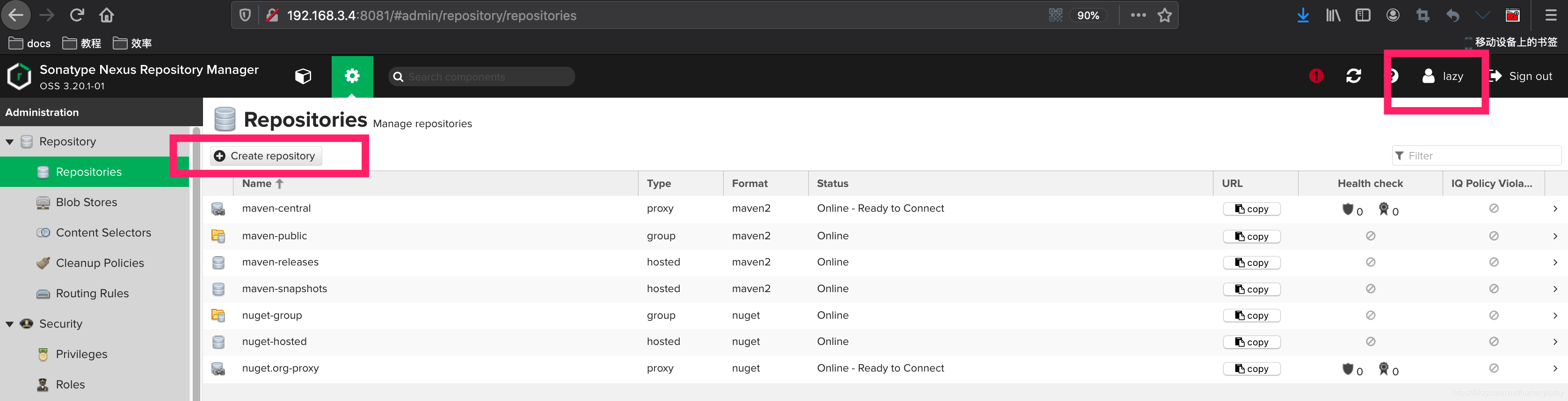Click maven-public group folder icon
Viewport: 1568px width, 401px height.
pos(218,236)
